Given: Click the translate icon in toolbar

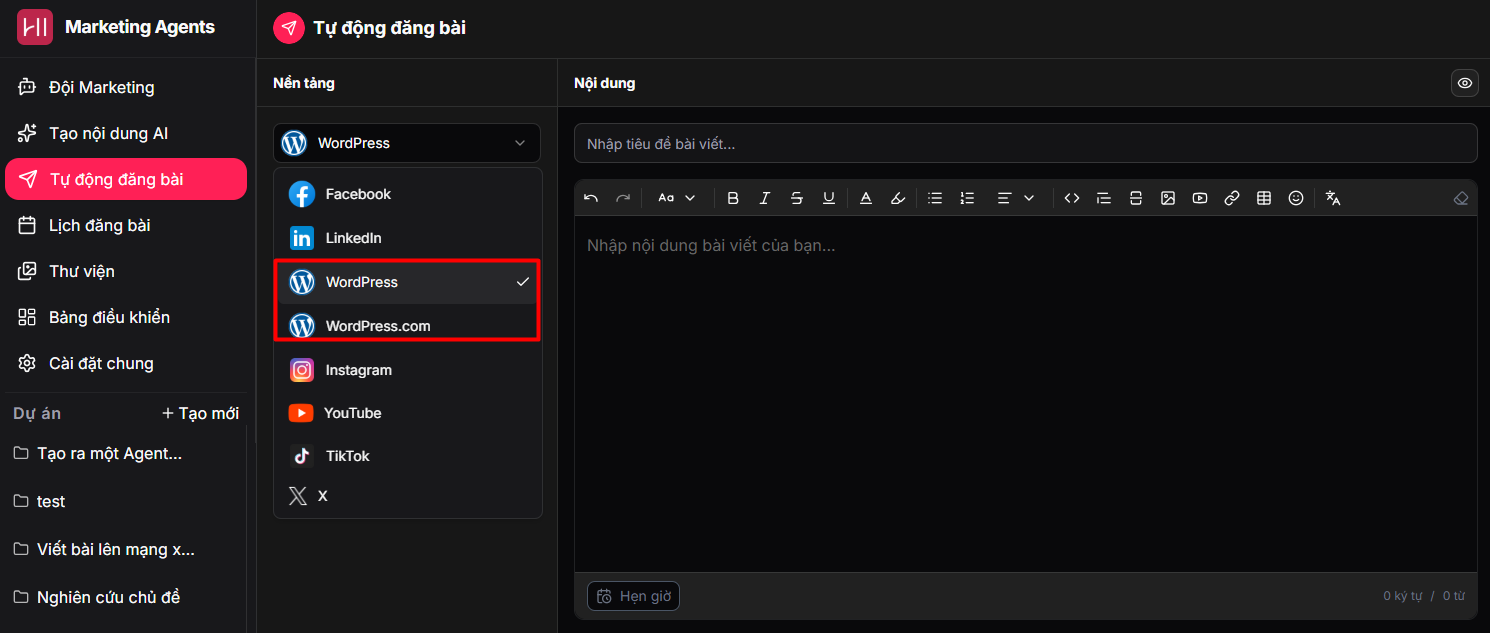Looking at the screenshot, I should tap(1333, 198).
